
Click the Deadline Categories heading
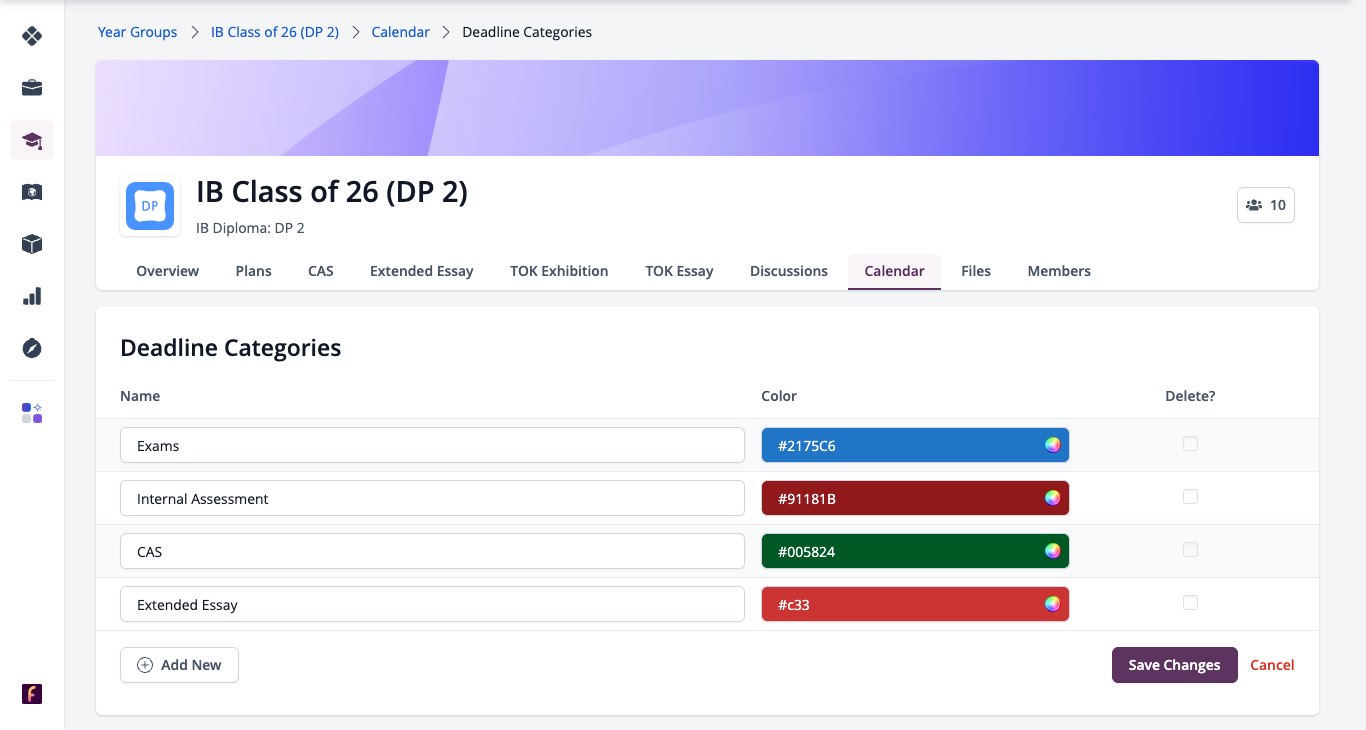click(x=231, y=348)
